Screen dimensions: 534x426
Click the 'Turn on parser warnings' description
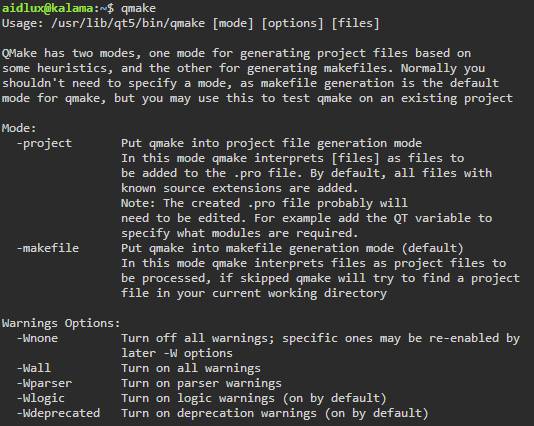(201, 383)
